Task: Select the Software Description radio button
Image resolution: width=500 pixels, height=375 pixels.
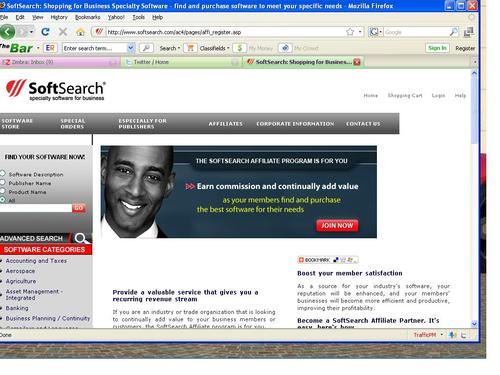Action: click(x=2, y=173)
